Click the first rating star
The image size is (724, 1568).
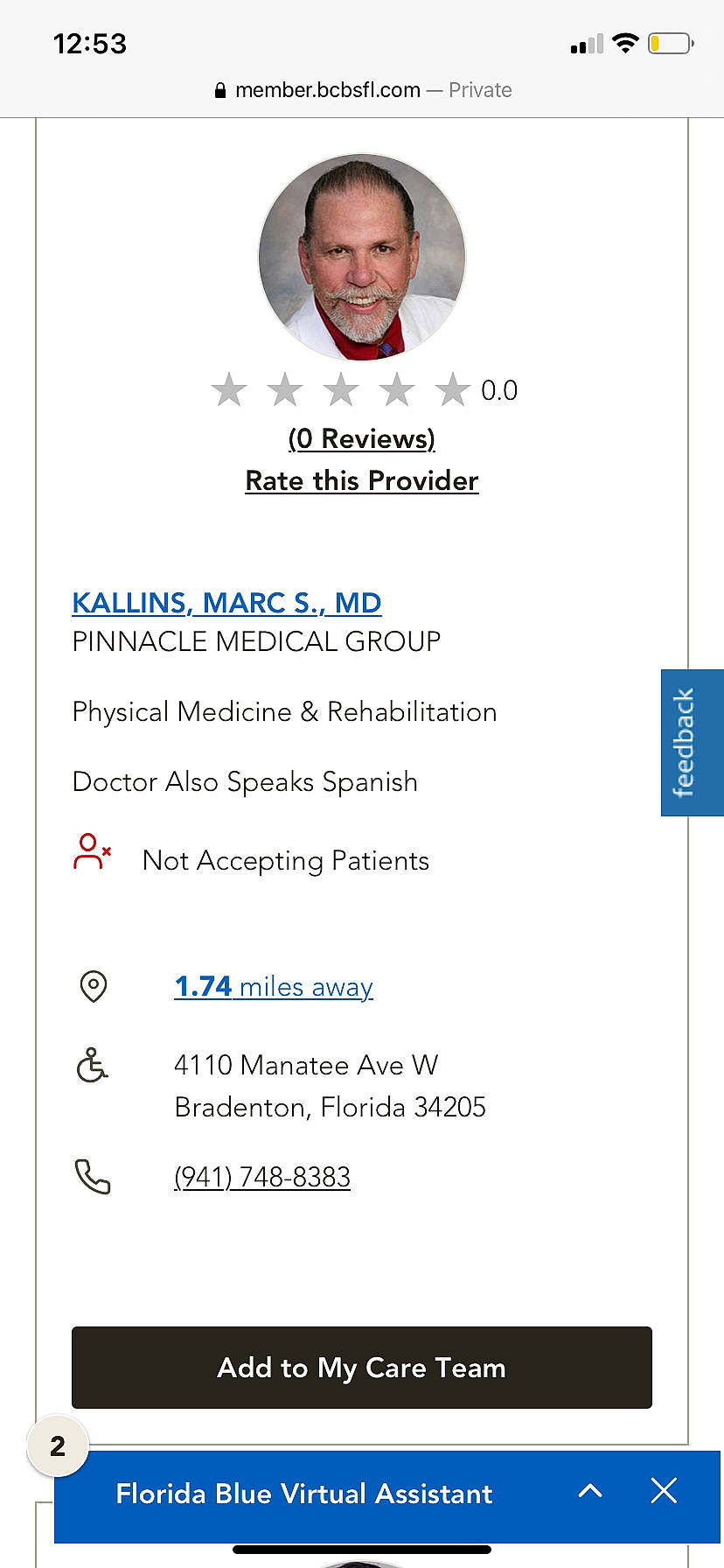pos(229,390)
